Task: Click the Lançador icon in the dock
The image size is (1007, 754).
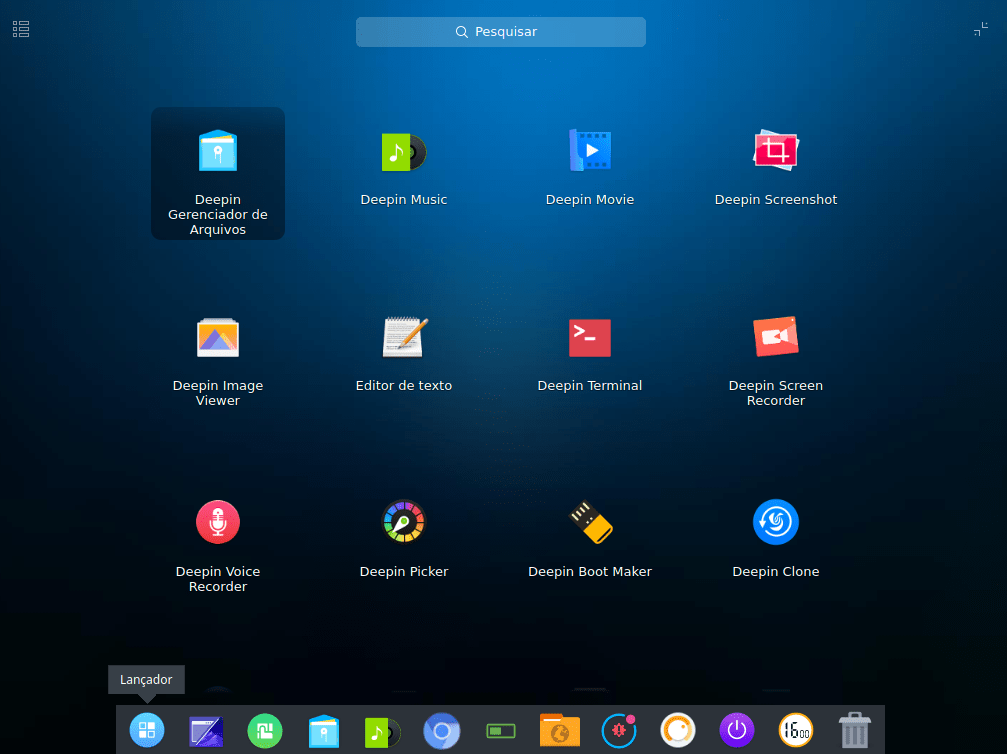Action: pos(147,730)
